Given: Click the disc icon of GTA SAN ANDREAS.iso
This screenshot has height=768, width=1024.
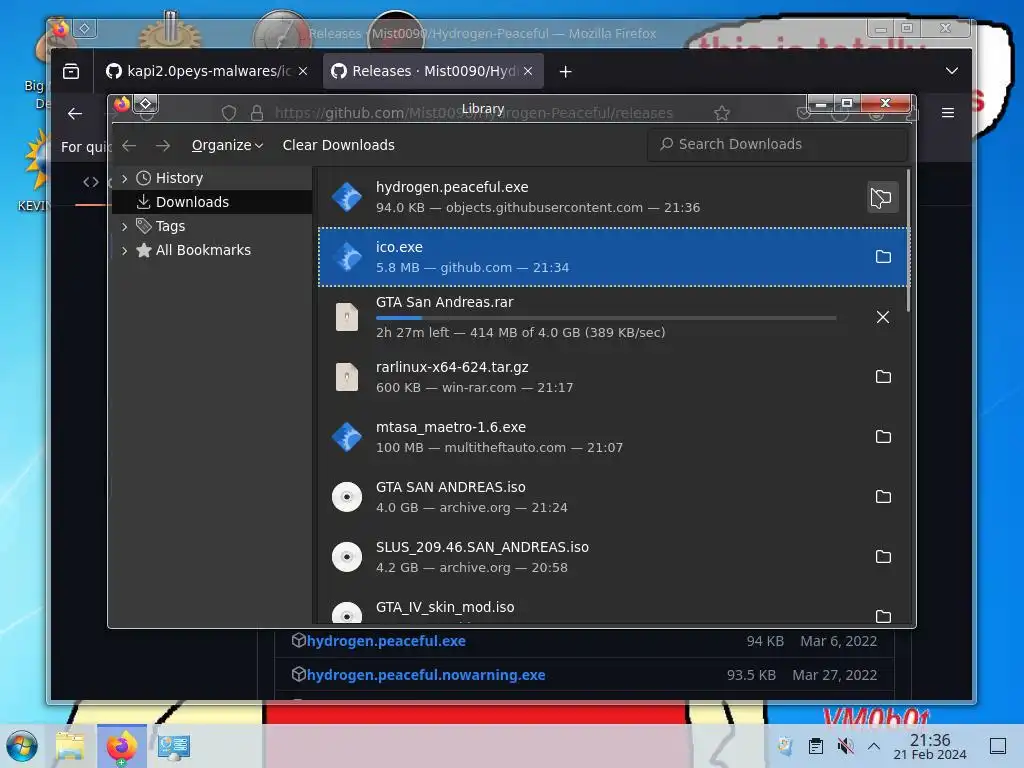Looking at the screenshot, I should click(347, 497).
